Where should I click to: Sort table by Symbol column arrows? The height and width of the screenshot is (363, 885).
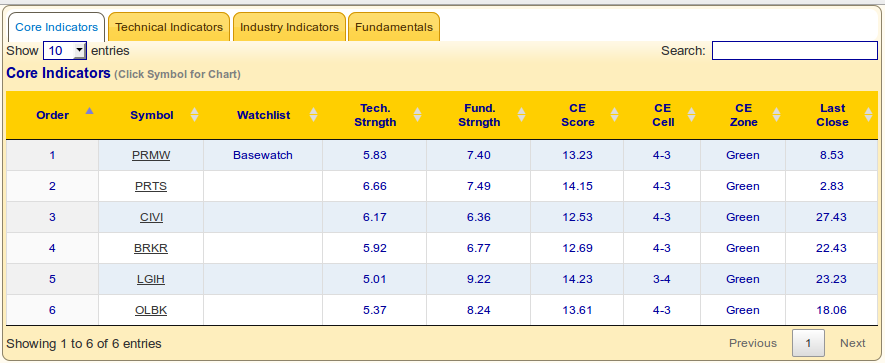click(x=195, y=115)
